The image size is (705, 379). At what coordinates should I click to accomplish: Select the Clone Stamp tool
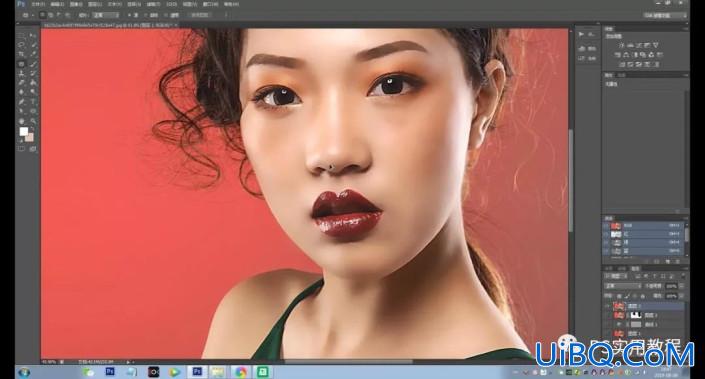[x=22, y=73]
